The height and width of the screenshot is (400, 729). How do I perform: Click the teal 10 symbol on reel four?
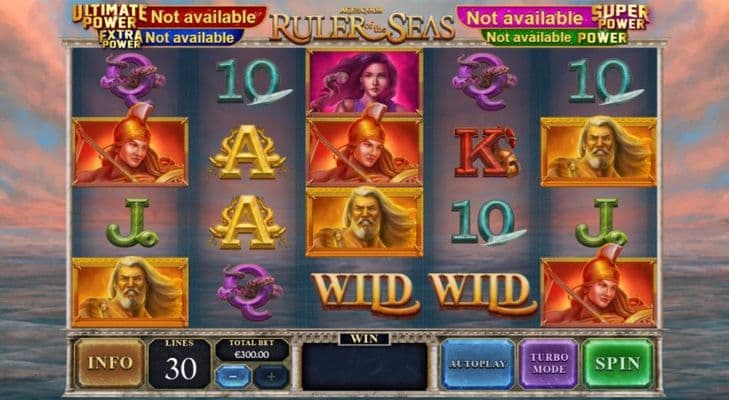(x=486, y=222)
